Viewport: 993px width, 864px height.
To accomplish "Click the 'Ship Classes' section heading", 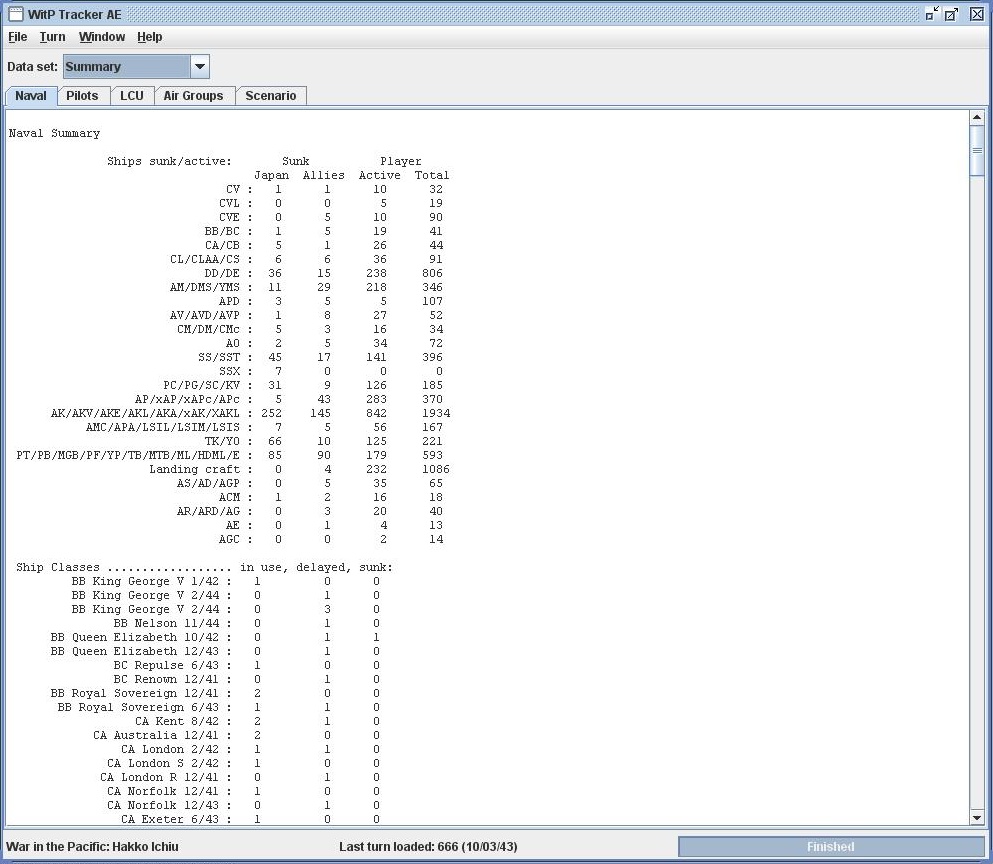I will (58, 567).
